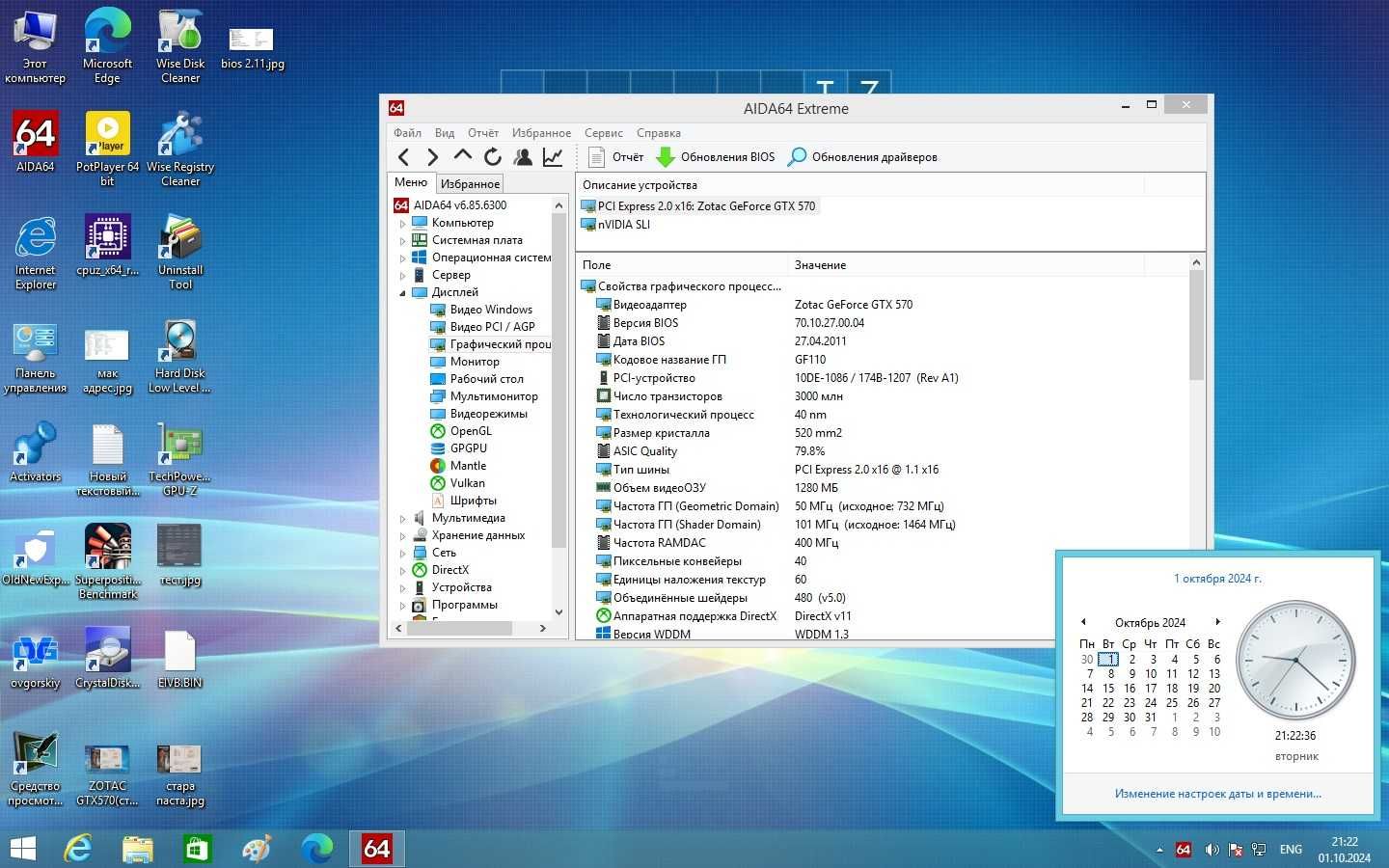Open the Справка menu
This screenshot has height=868, width=1389.
coord(659,133)
